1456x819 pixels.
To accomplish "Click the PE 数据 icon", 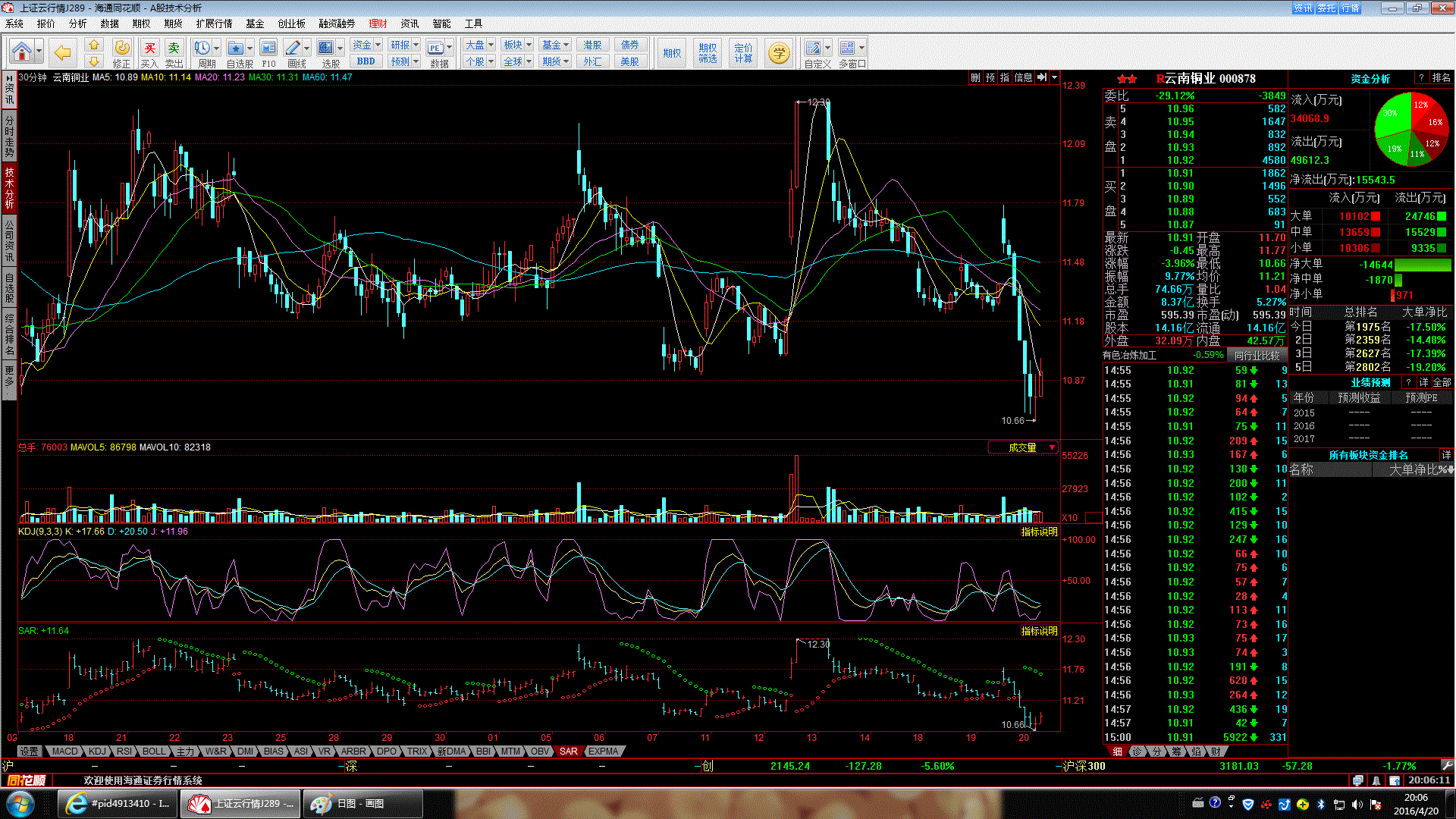I will 435,48.
